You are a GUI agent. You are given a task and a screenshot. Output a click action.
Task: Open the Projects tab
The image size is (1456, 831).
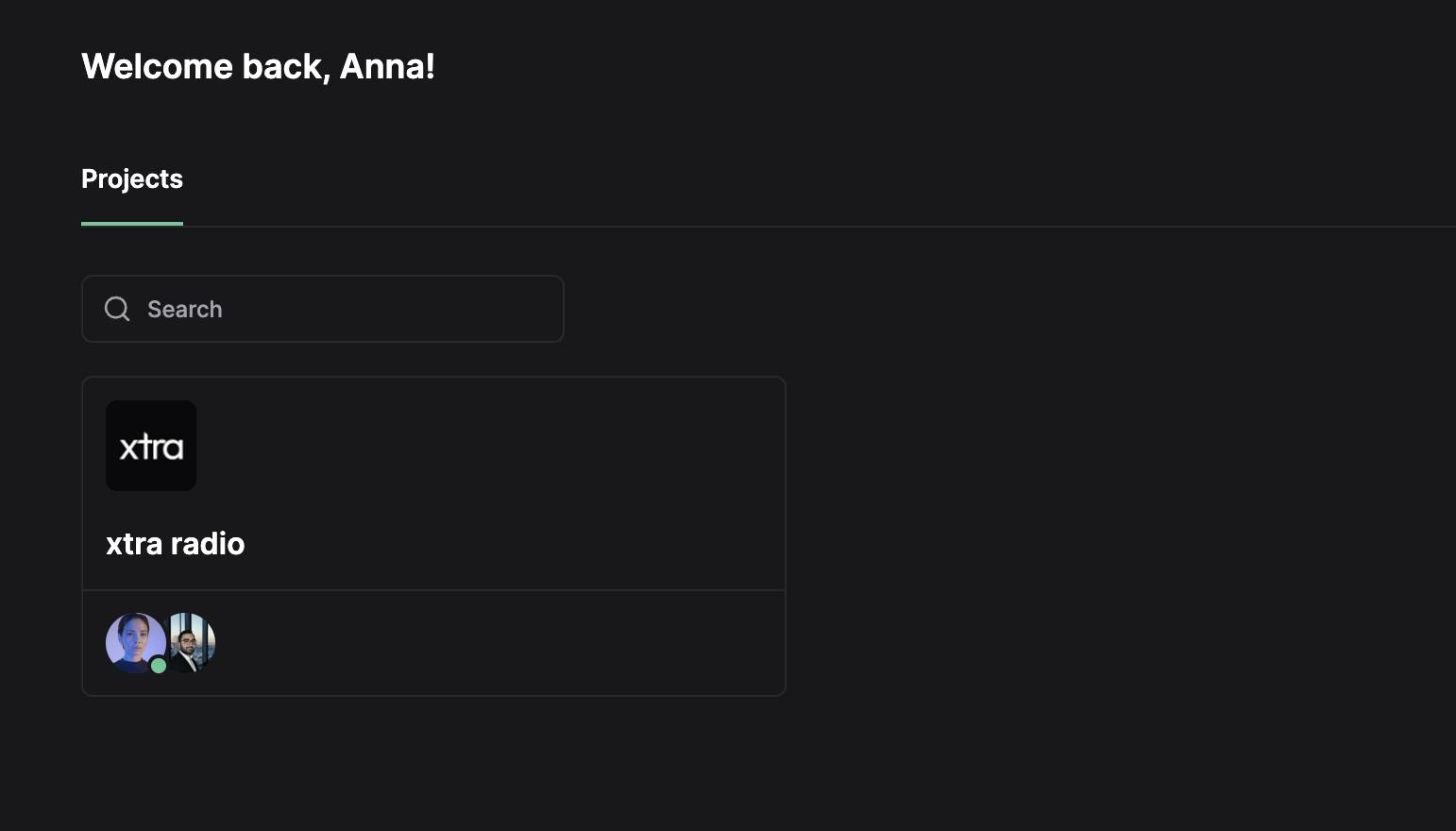click(132, 179)
